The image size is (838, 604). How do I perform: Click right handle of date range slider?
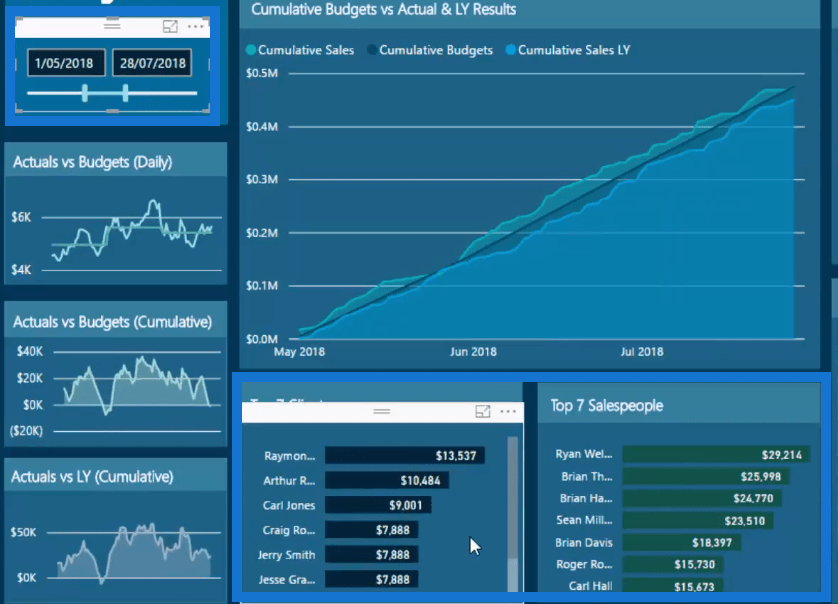pos(125,93)
